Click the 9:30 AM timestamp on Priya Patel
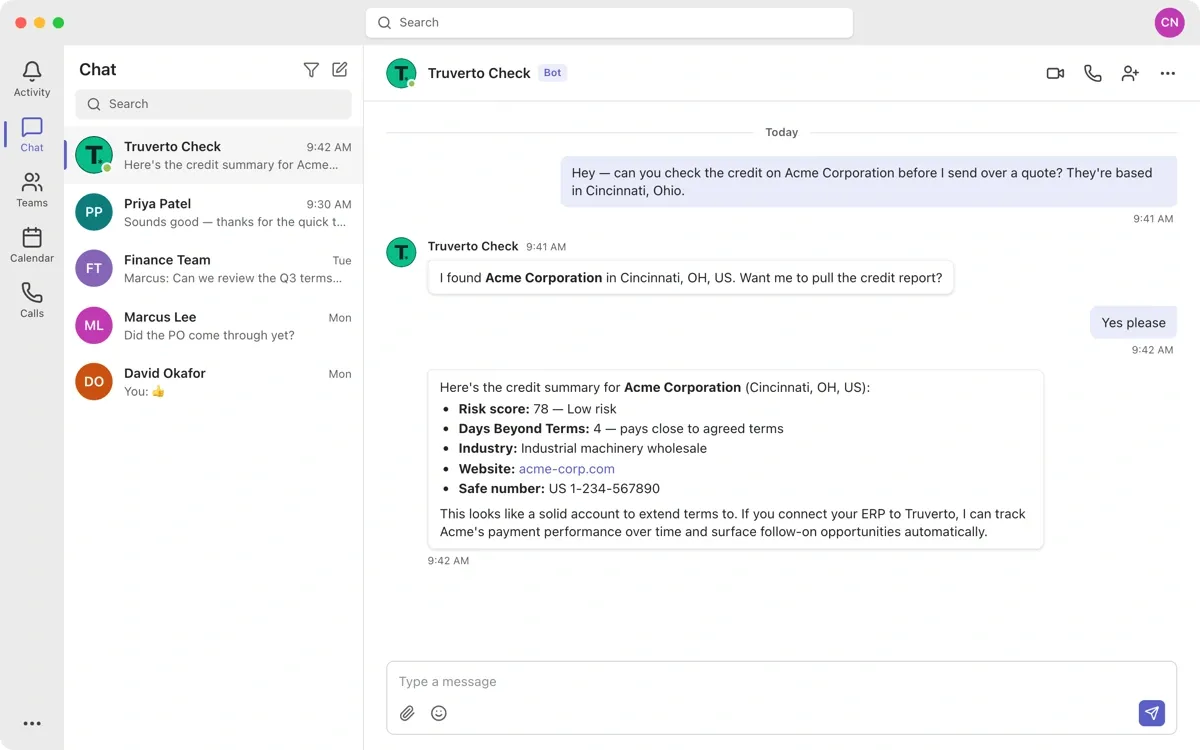The image size is (1200, 750). tap(329, 204)
